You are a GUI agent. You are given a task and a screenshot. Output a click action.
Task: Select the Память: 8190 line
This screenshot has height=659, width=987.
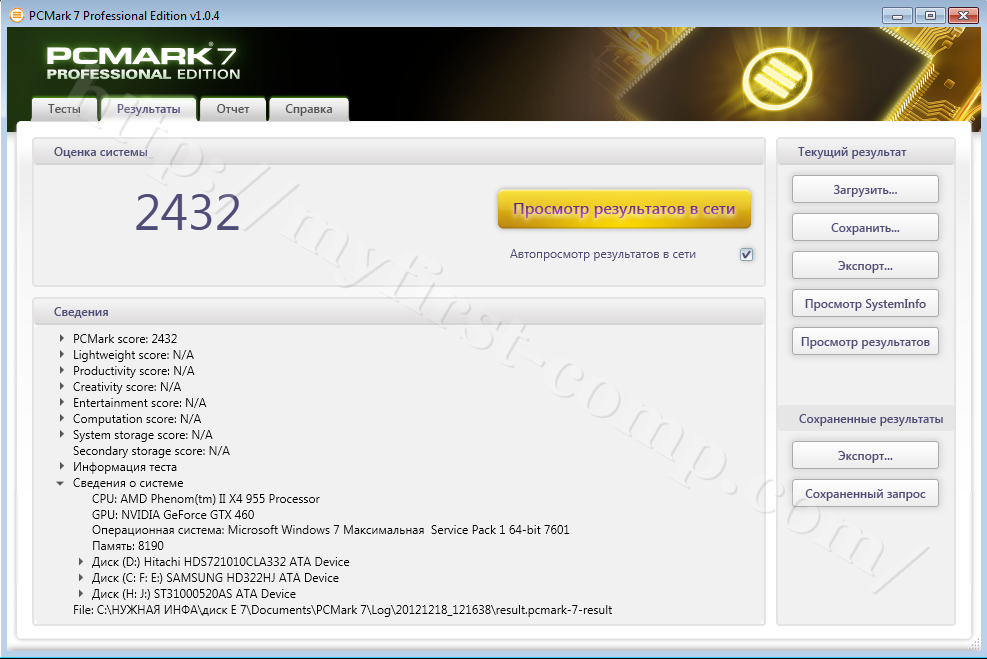point(128,546)
